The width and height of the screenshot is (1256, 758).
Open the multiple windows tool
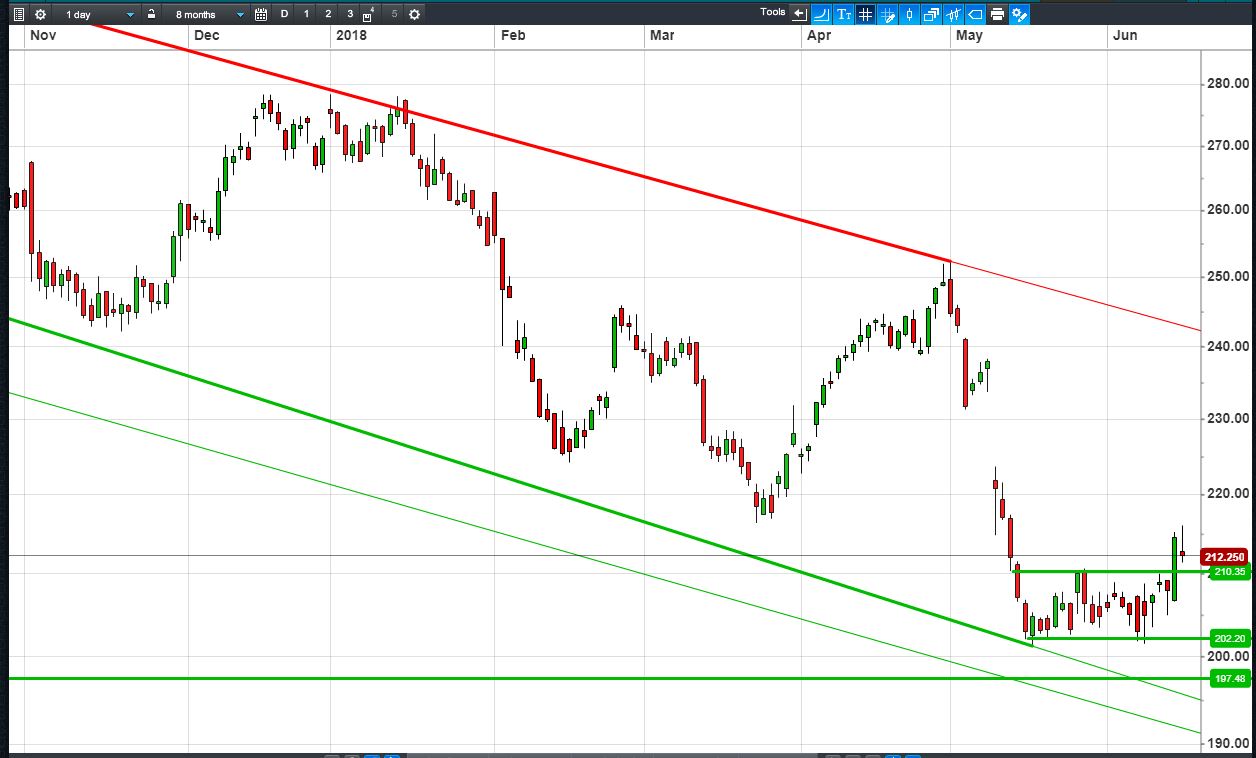pyautogui.click(x=931, y=14)
